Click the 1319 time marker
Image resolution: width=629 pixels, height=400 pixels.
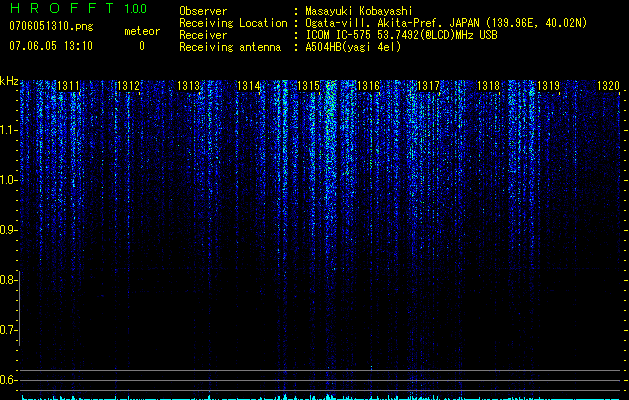click(548, 86)
